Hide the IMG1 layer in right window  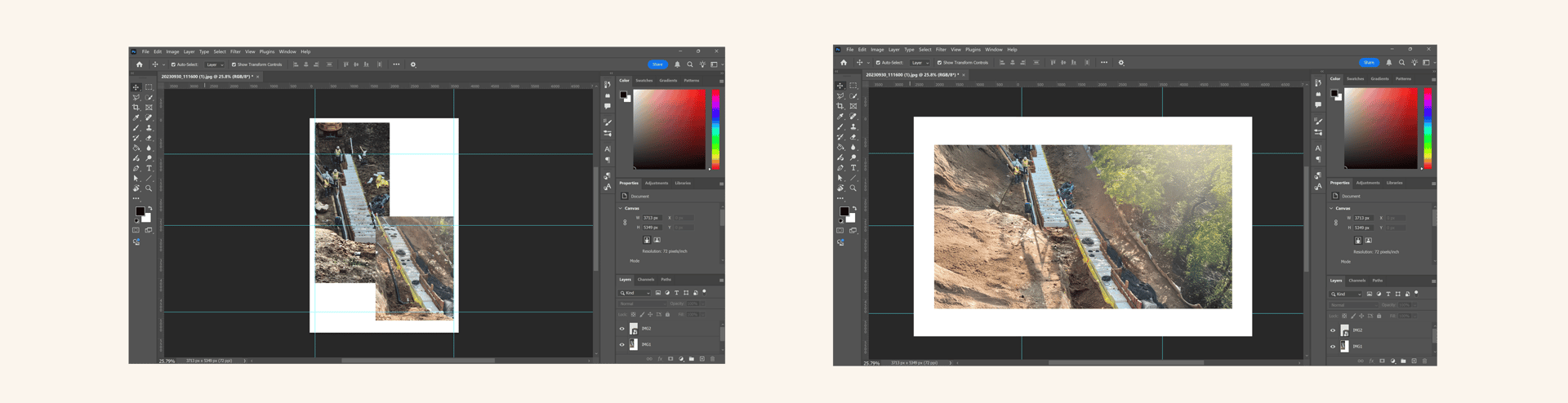[x=1333, y=347]
